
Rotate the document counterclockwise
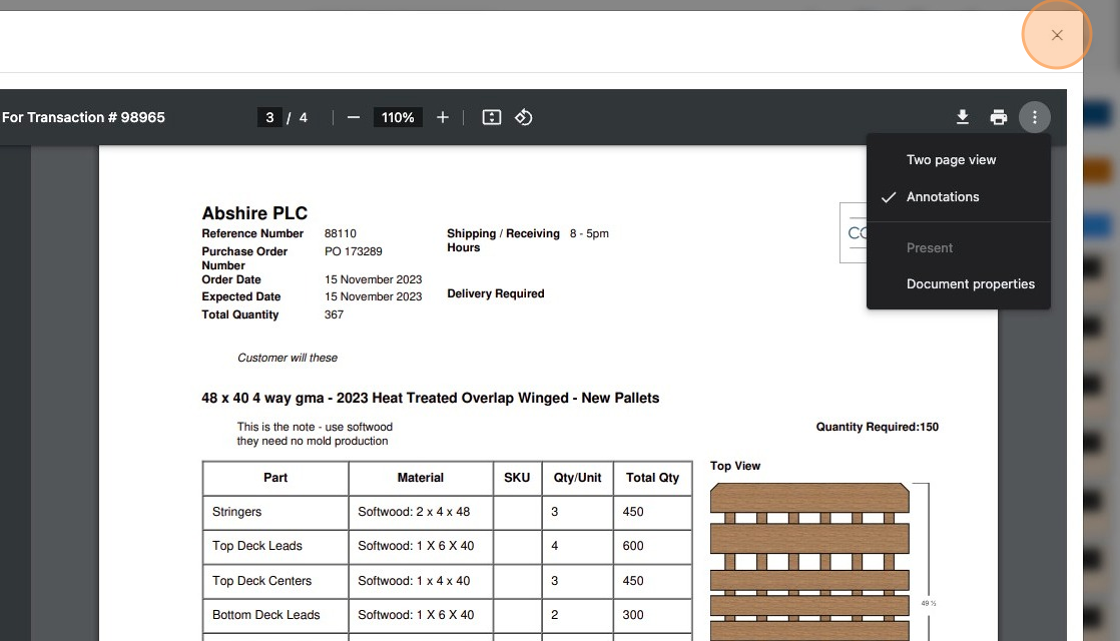pos(524,117)
